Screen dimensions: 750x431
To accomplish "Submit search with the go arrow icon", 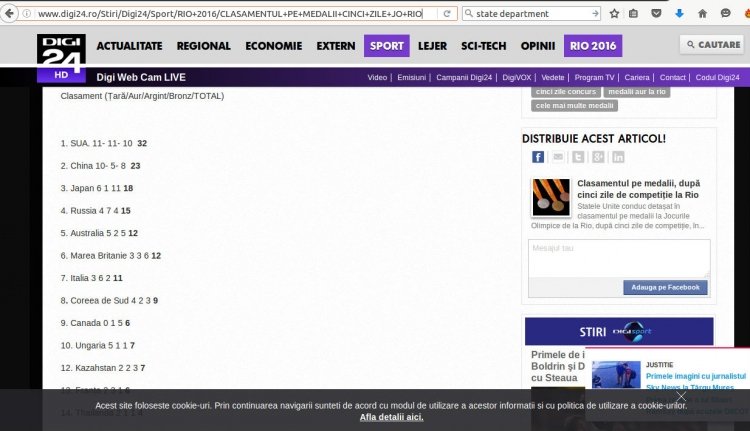I will 595,13.
